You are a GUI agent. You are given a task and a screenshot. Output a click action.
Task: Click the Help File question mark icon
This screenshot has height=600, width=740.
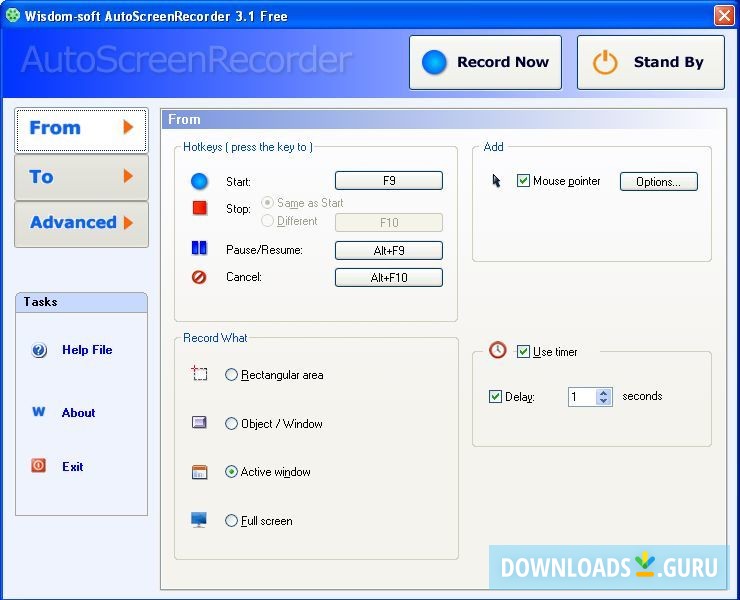(x=39, y=350)
